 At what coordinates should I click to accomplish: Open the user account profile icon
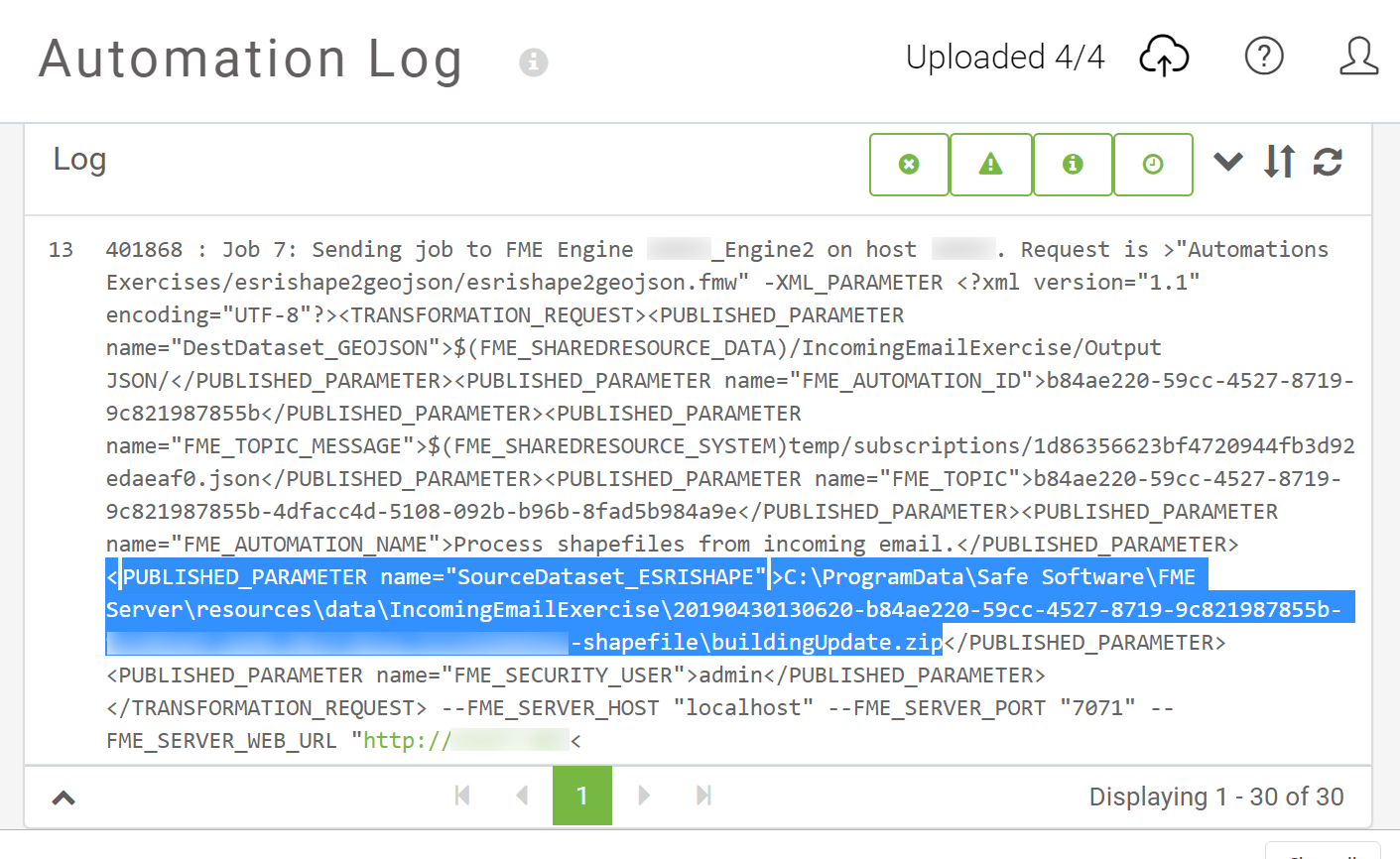pyautogui.click(x=1358, y=56)
